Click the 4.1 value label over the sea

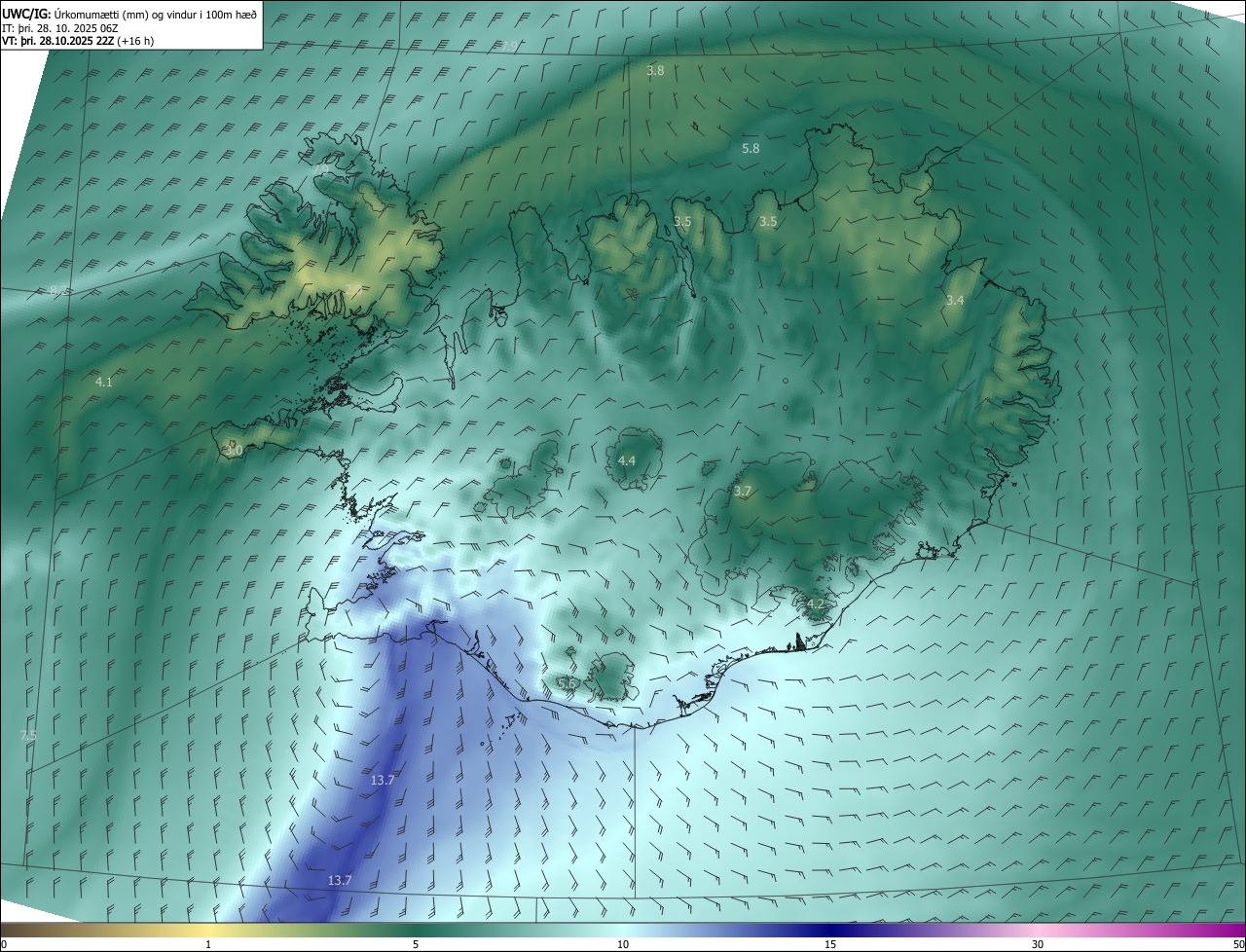point(104,383)
